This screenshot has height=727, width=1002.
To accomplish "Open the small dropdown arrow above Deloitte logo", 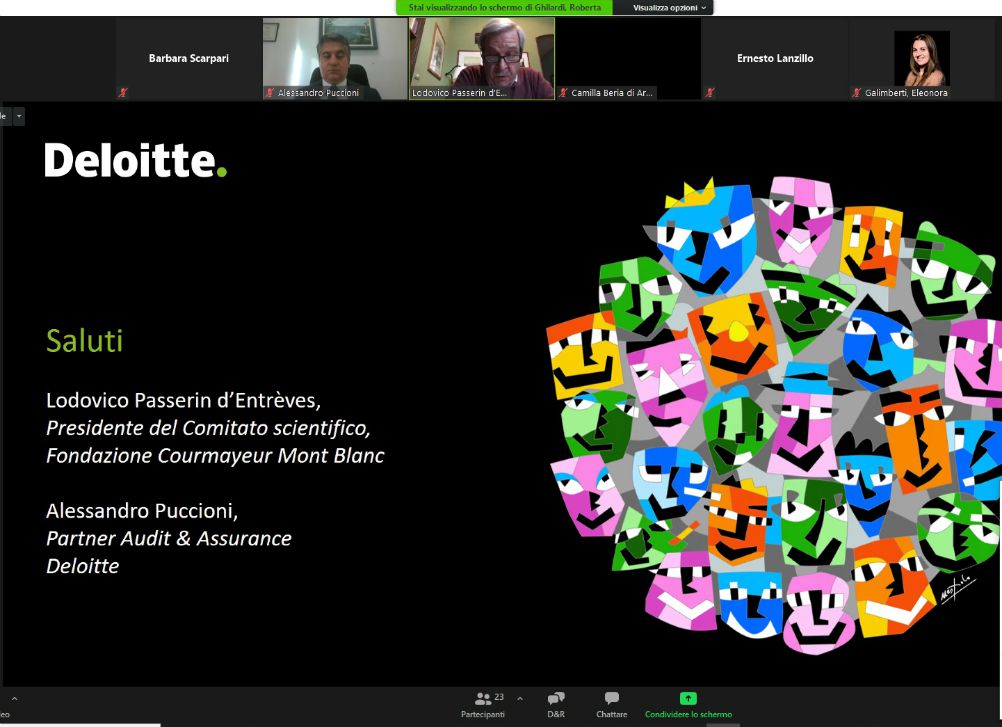I will tap(19, 116).
